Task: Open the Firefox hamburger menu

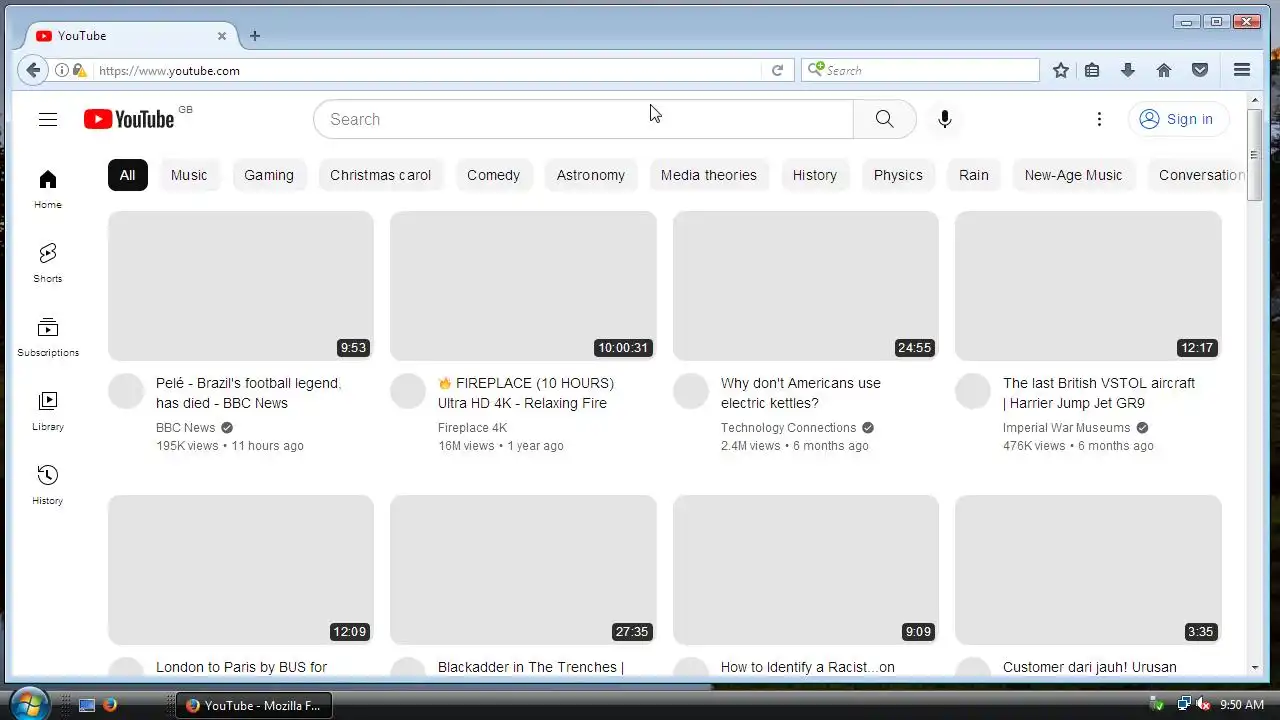Action: [1242, 70]
